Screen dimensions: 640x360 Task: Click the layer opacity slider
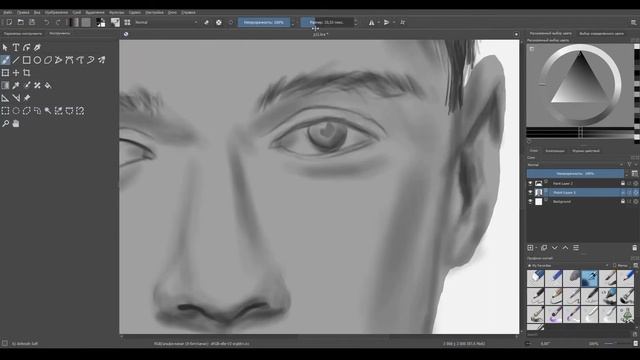(575, 173)
